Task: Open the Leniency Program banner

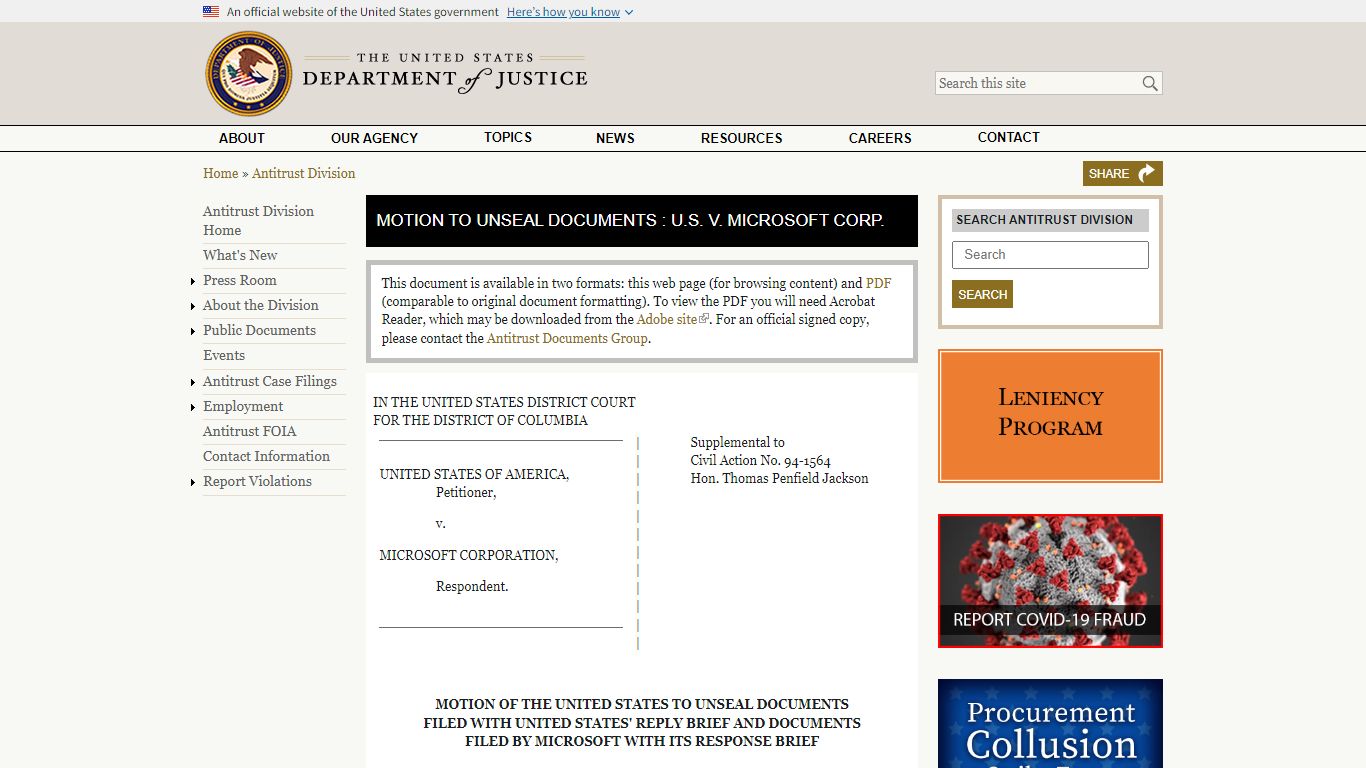Action: pyautogui.click(x=1050, y=416)
